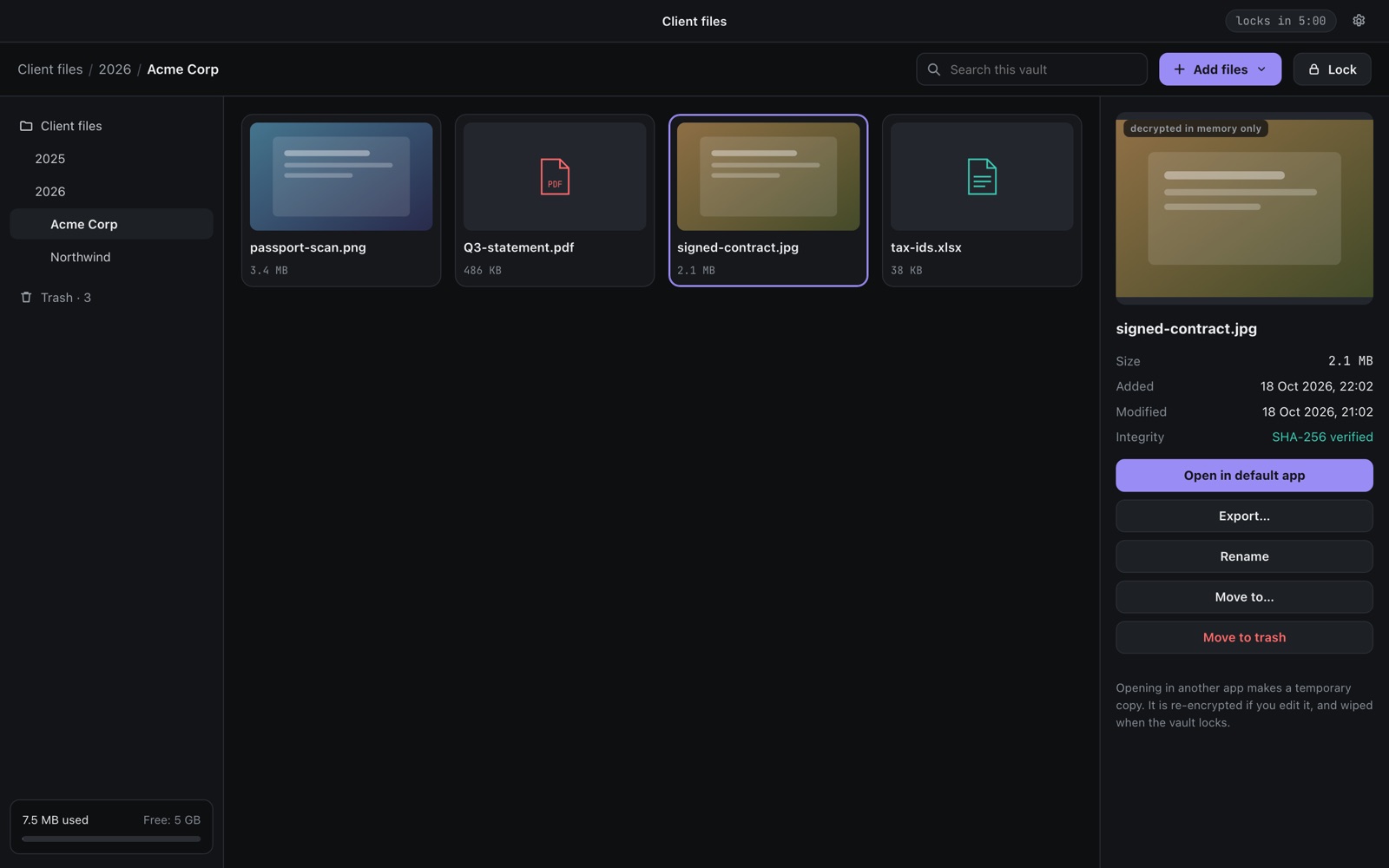Click signed-contract.jpg title in details panel
The image size is (1389, 868).
[1186, 329]
